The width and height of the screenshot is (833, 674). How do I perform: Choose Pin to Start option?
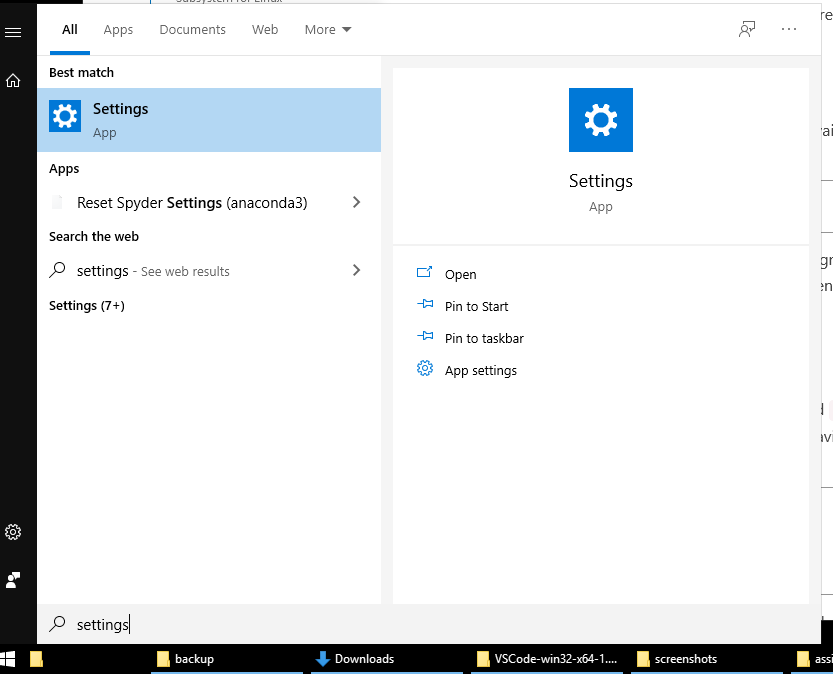pyautogui.click(x=476, y=306)
